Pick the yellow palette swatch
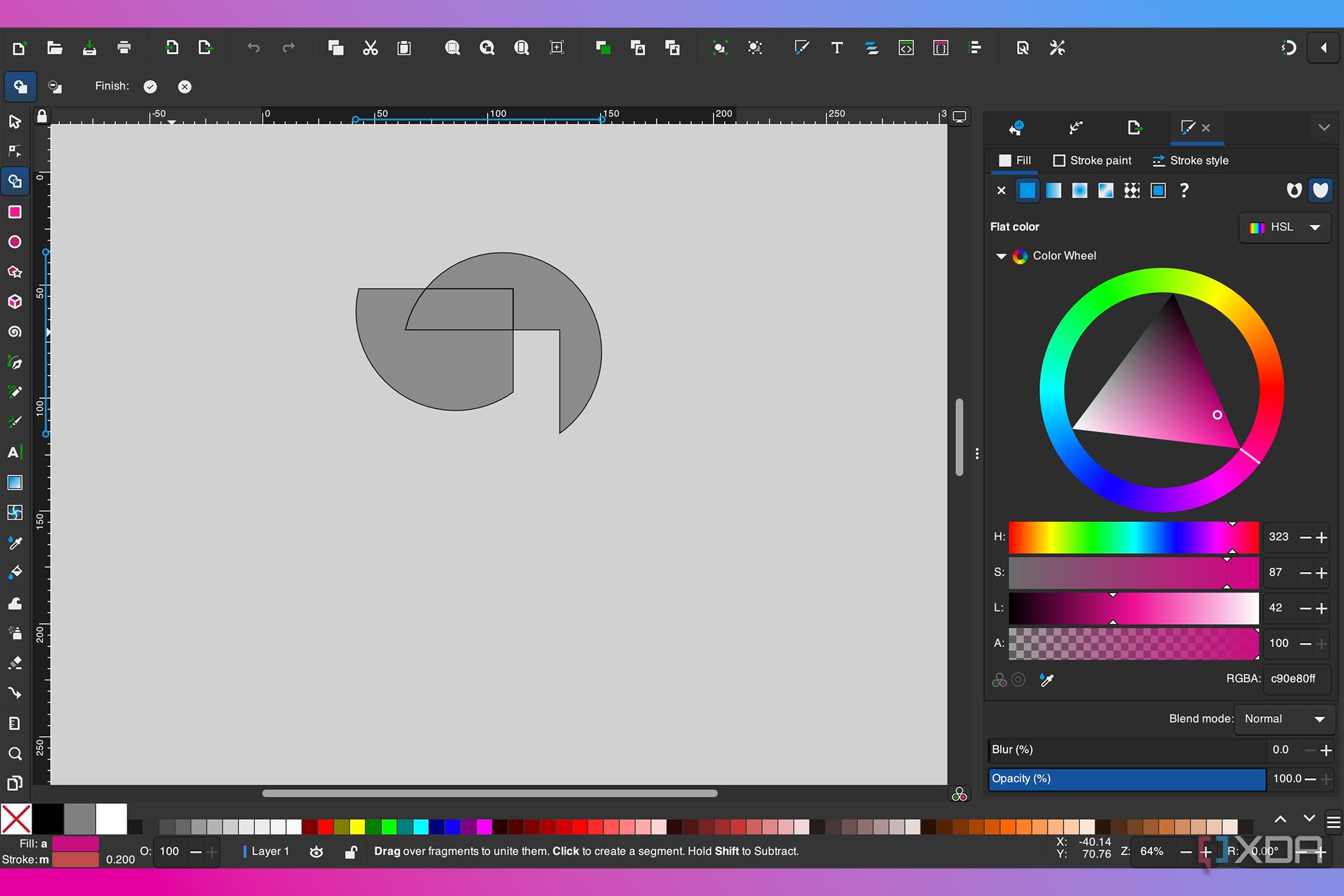This screenshot has height=896, width=1344. (357, 827)
